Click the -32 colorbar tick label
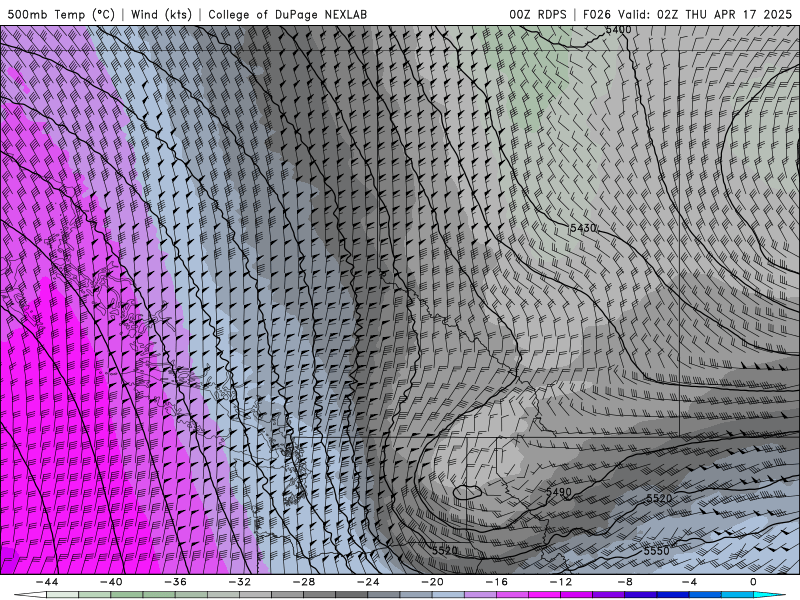 coord(240,582)
